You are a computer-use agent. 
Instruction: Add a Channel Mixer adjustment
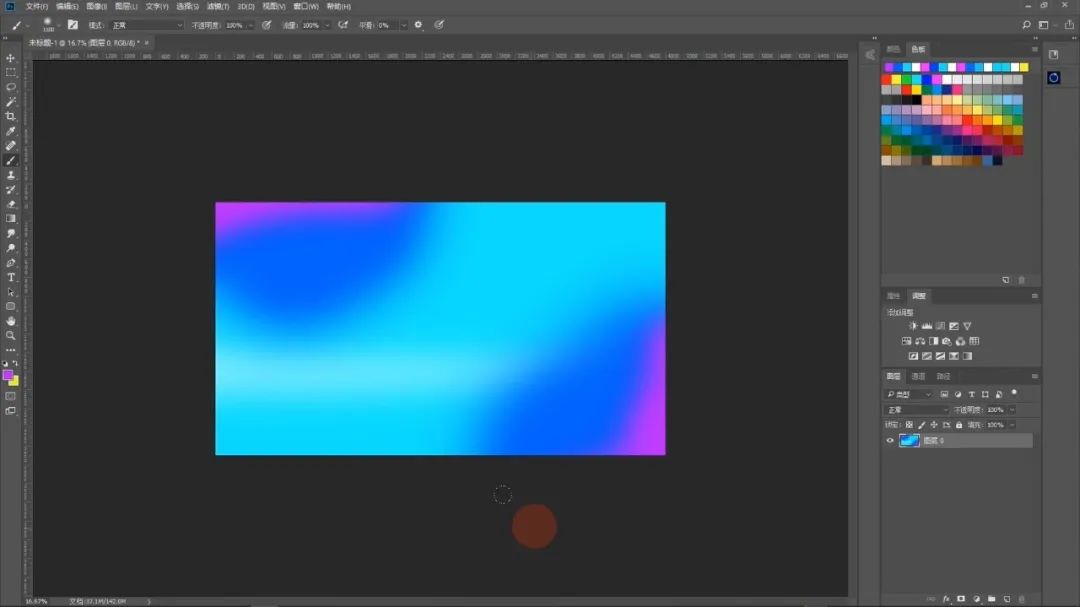pos(960,341)
